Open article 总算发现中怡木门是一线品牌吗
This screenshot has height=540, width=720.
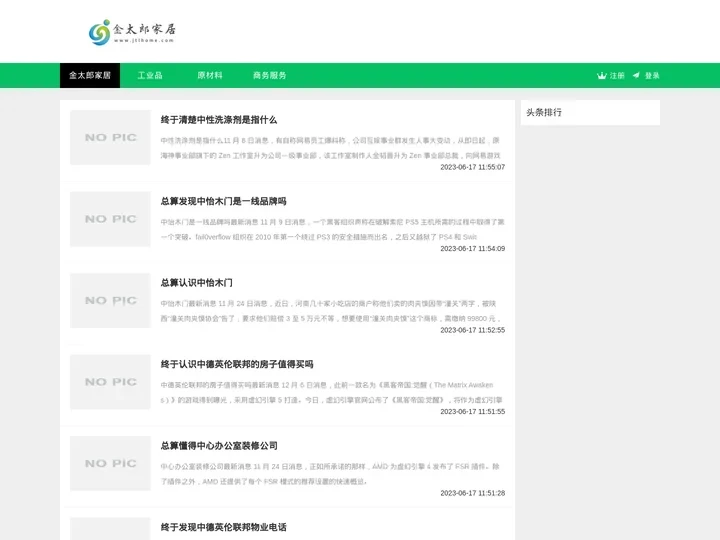[223, 201]
